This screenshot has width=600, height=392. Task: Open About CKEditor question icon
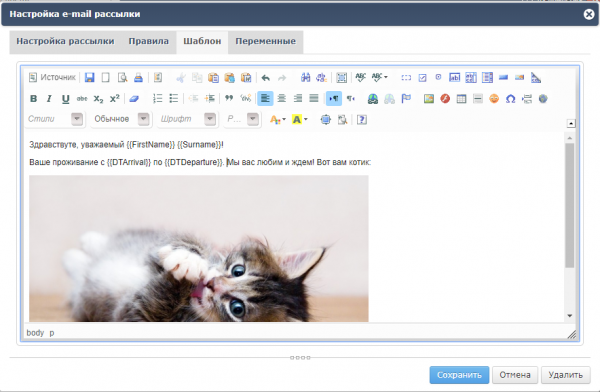(x=362, y=119)
